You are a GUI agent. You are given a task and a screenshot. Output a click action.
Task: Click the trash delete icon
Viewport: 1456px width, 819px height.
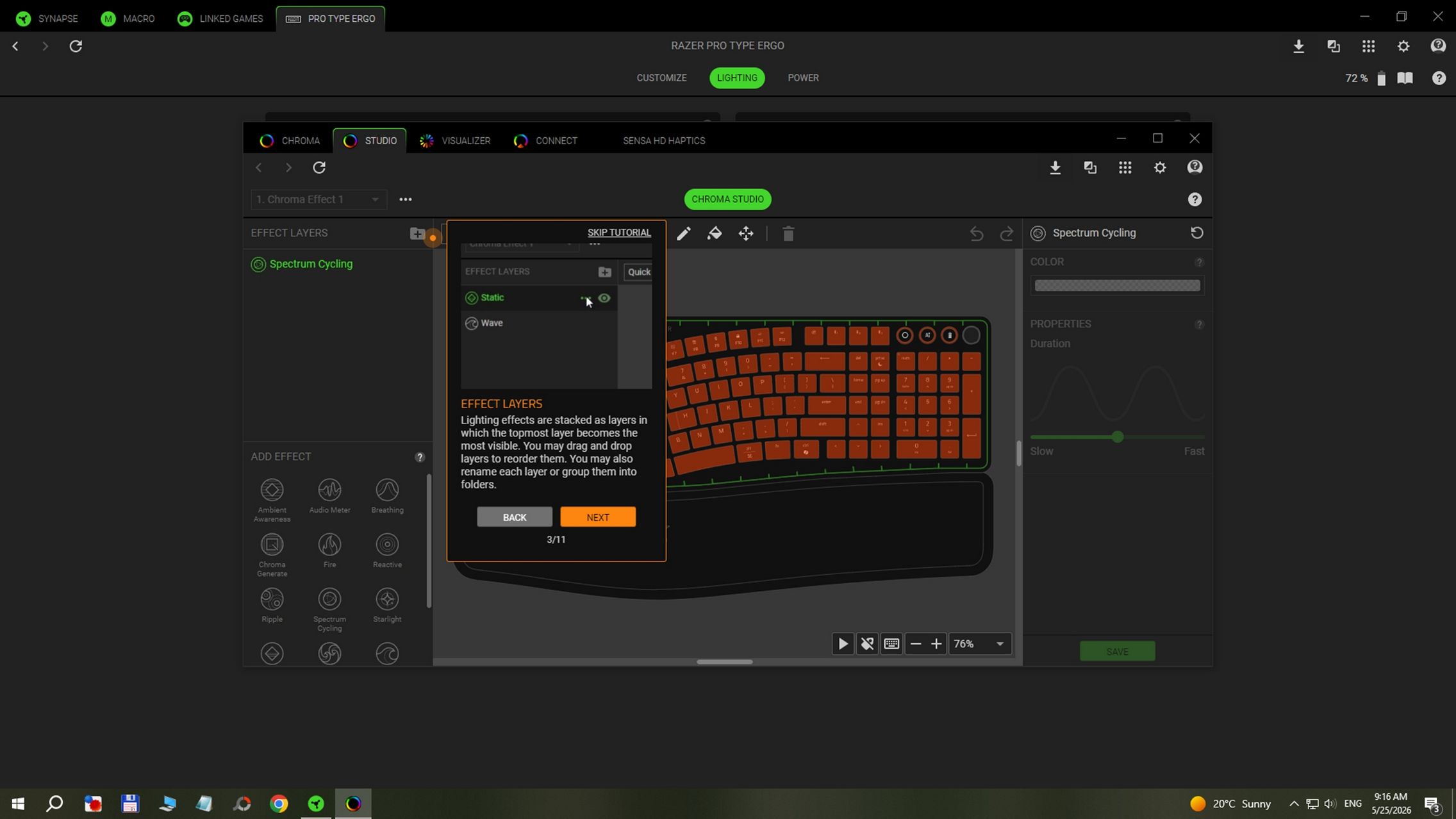(788, 234)
